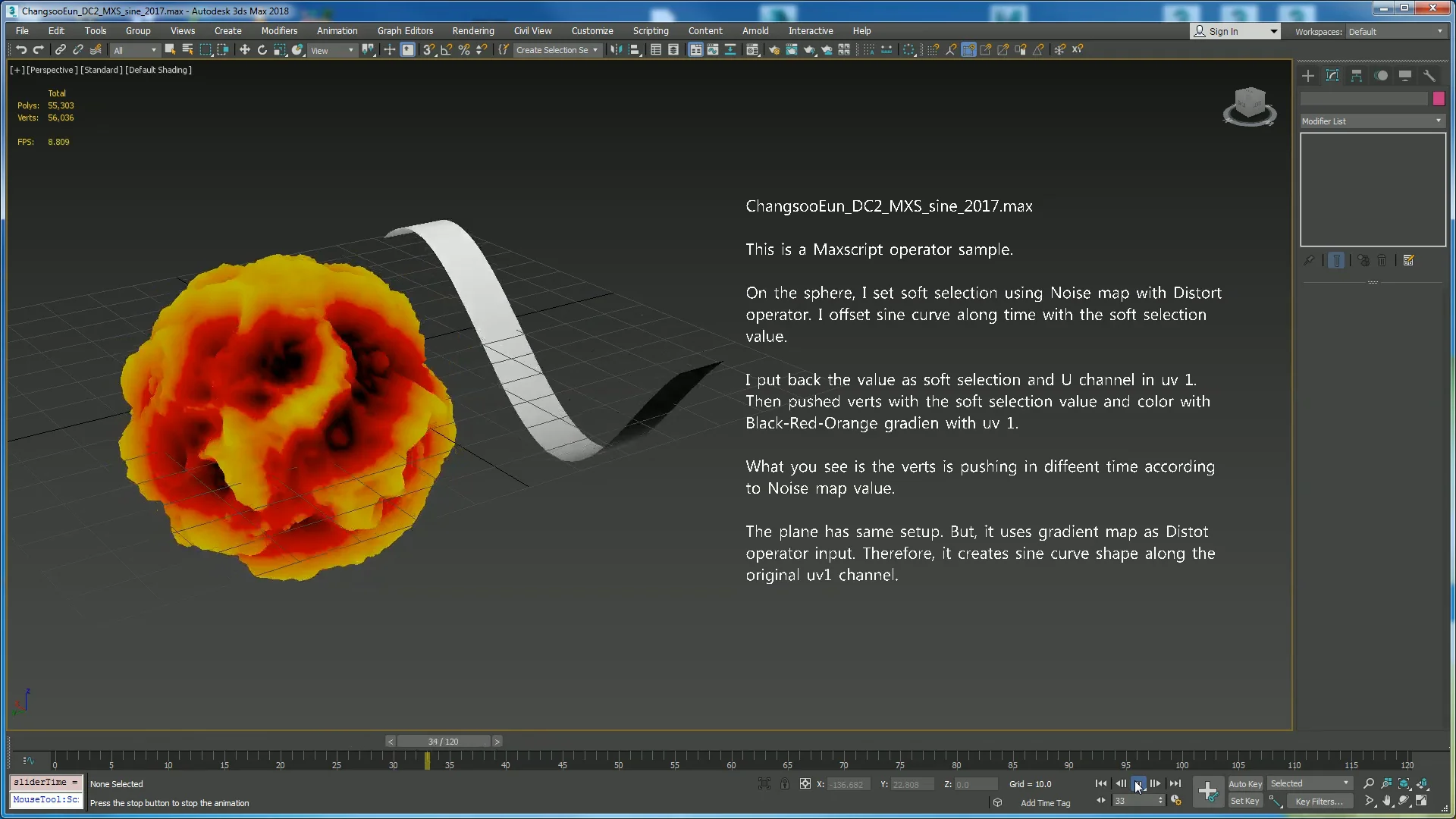This screenshot has width=1456, height=819.
Task: Open the Rendering menu
Action: click(472, 31)
